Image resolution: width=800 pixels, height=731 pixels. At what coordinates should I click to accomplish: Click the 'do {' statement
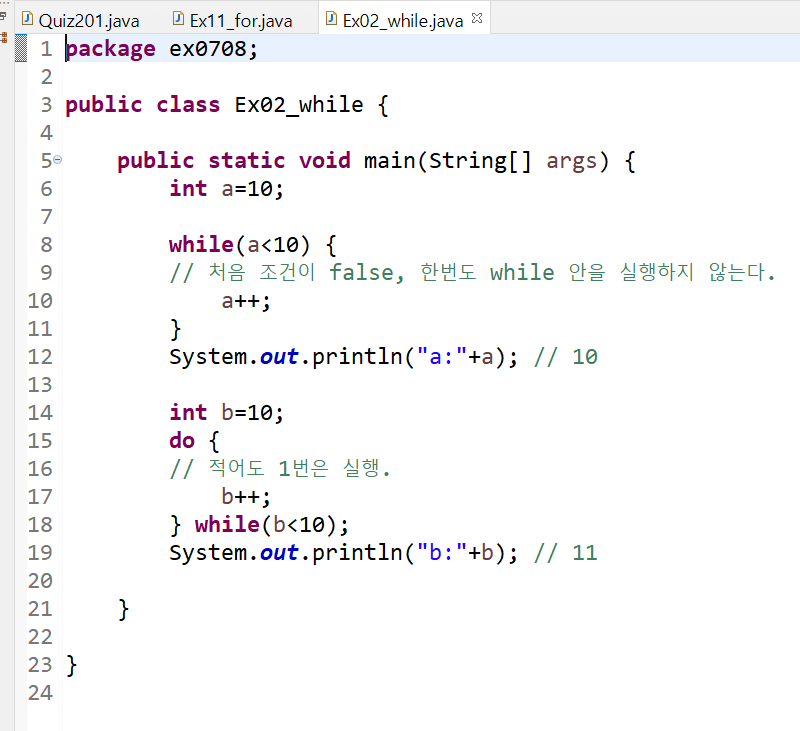point(194,441)
